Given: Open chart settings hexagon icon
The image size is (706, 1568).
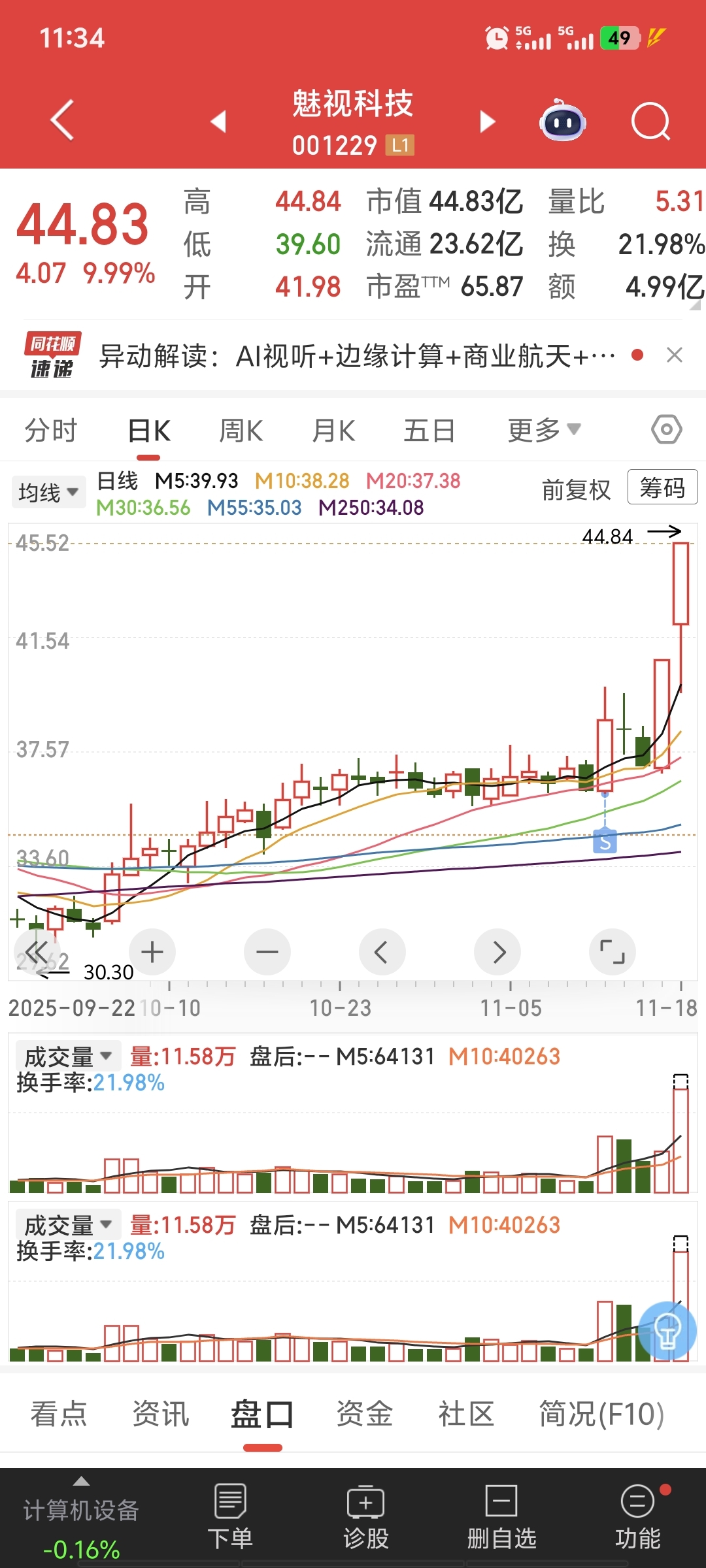Looking at the screenshot, I should 667,429.
